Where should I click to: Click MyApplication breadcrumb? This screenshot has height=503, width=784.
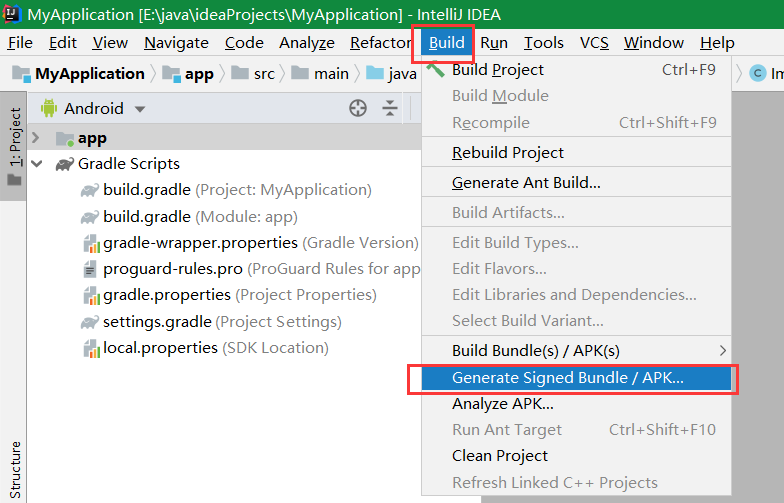pos(90,74)
